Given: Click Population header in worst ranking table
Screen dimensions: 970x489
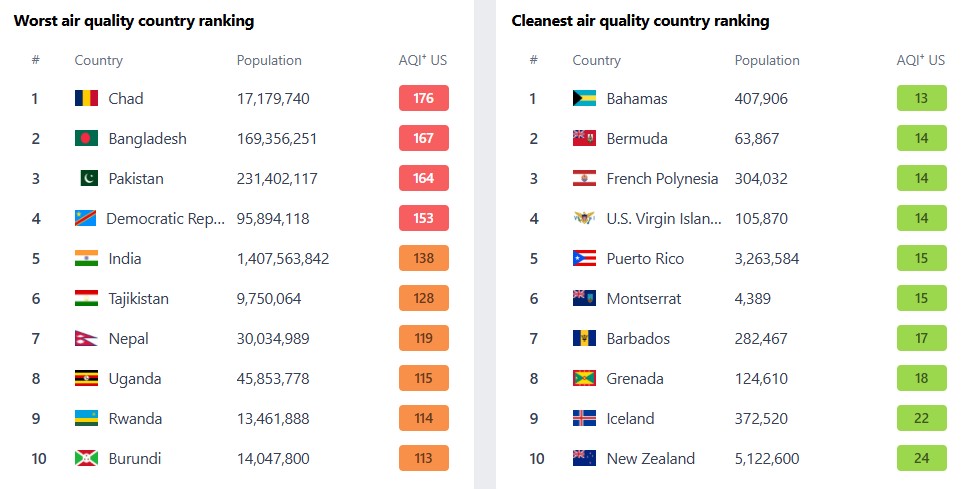Looking at the screenshot, I should [269, 61].
